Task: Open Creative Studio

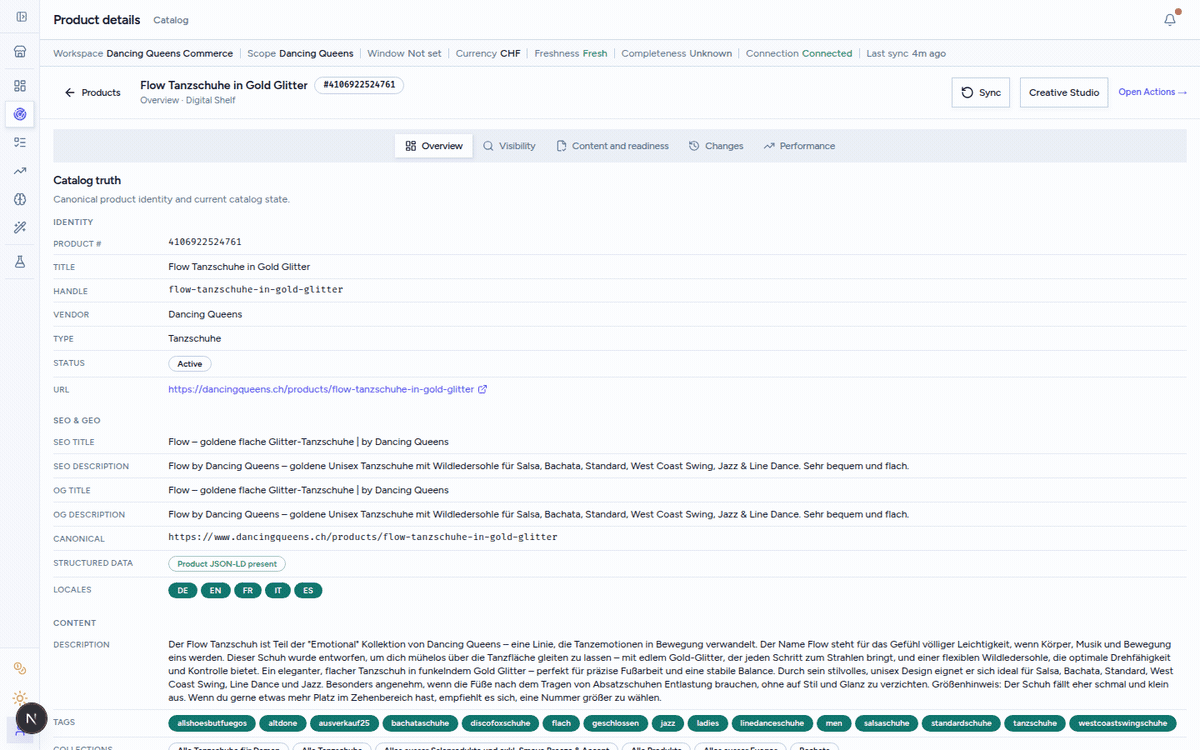Action: [x=1064, y=92]
